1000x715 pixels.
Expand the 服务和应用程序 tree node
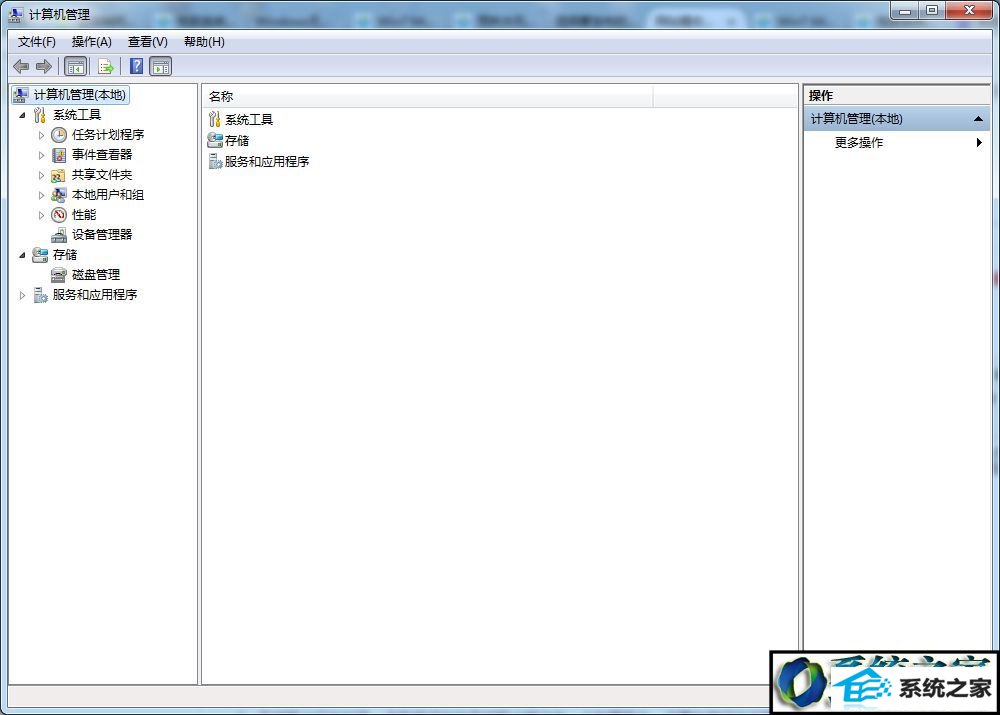tap(22, 295)
